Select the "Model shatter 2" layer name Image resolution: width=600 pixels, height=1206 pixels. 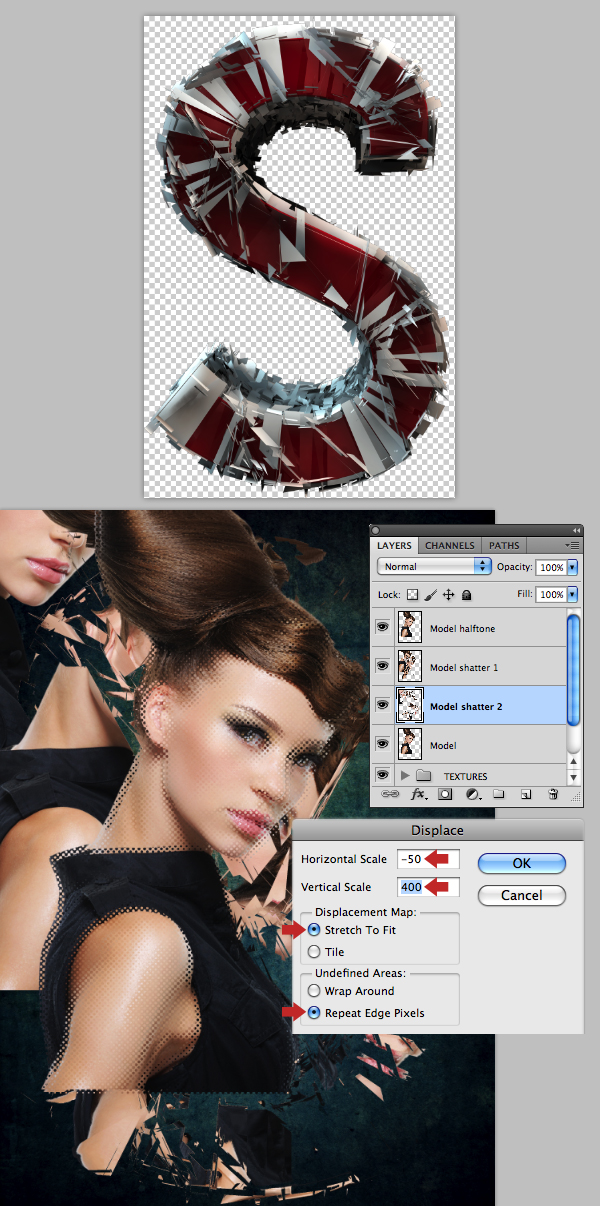click(x=466, y=705)
